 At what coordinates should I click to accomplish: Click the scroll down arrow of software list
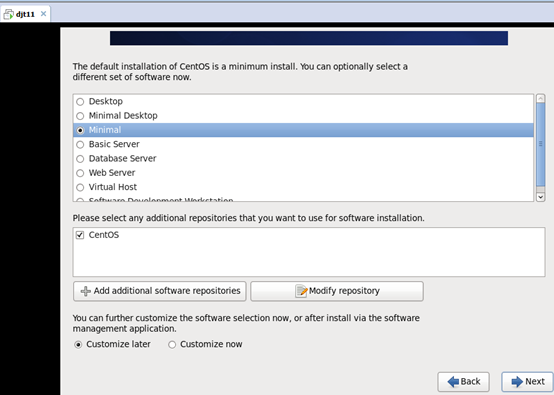pyautogui.click(x=540, y=197)
